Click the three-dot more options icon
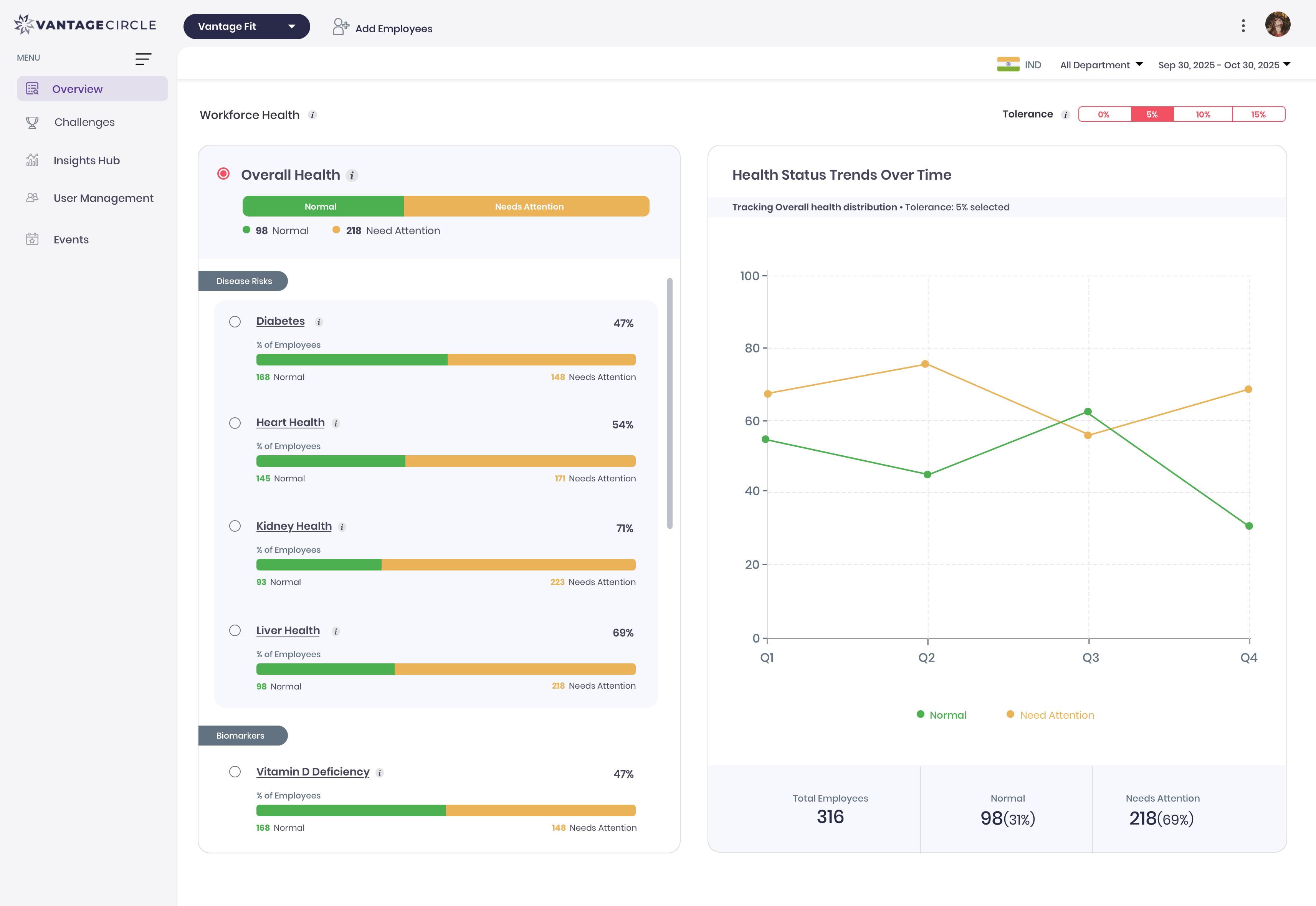This screenshot has width=1316, height=906. 1243,26
